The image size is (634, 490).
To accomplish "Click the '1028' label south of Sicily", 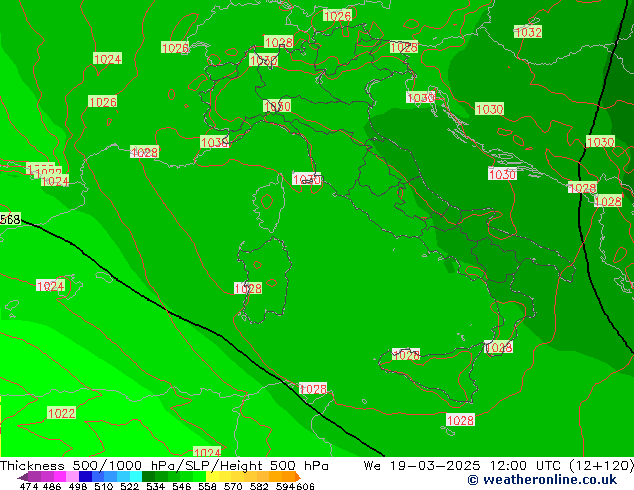I will click(460, 420).
